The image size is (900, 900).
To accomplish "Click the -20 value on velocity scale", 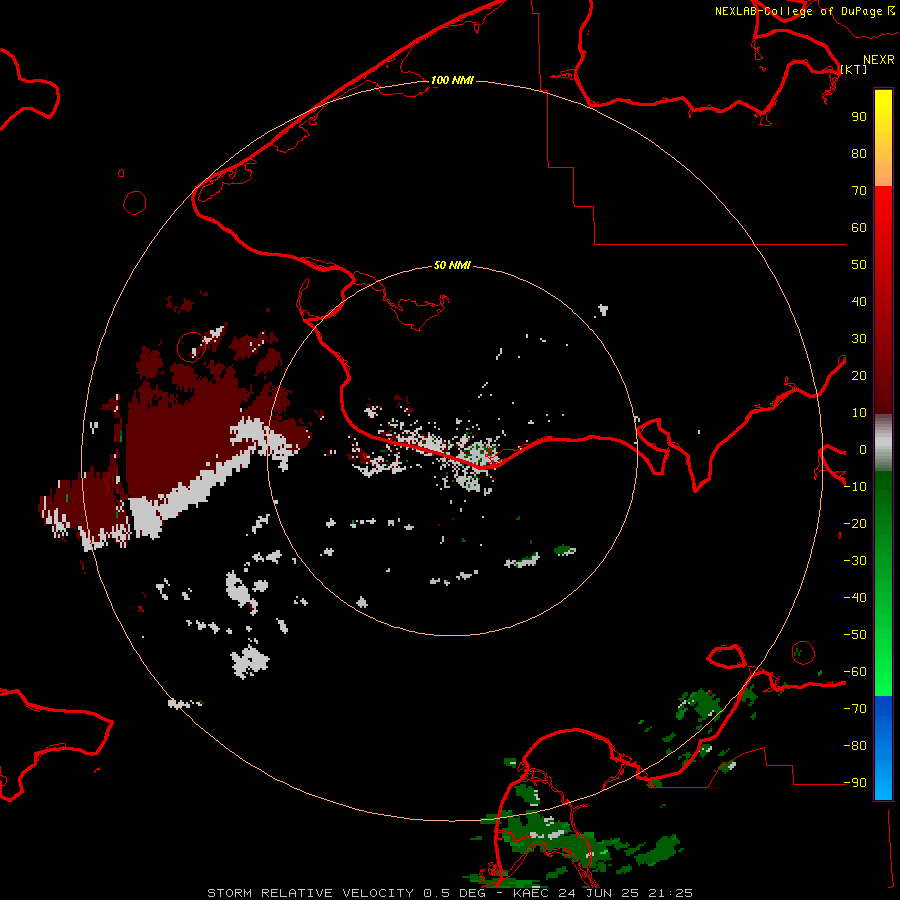I will (855, 523).
